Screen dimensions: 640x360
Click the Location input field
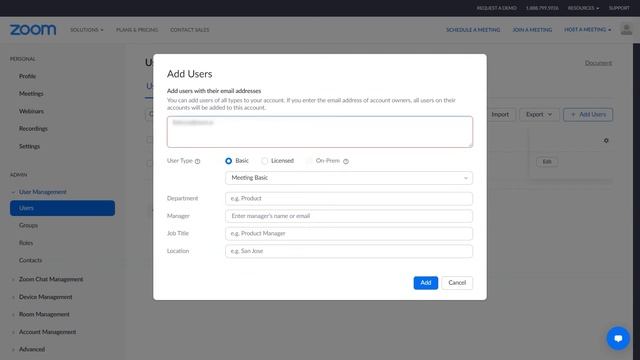pyautogui.click(x=349, y=251)
